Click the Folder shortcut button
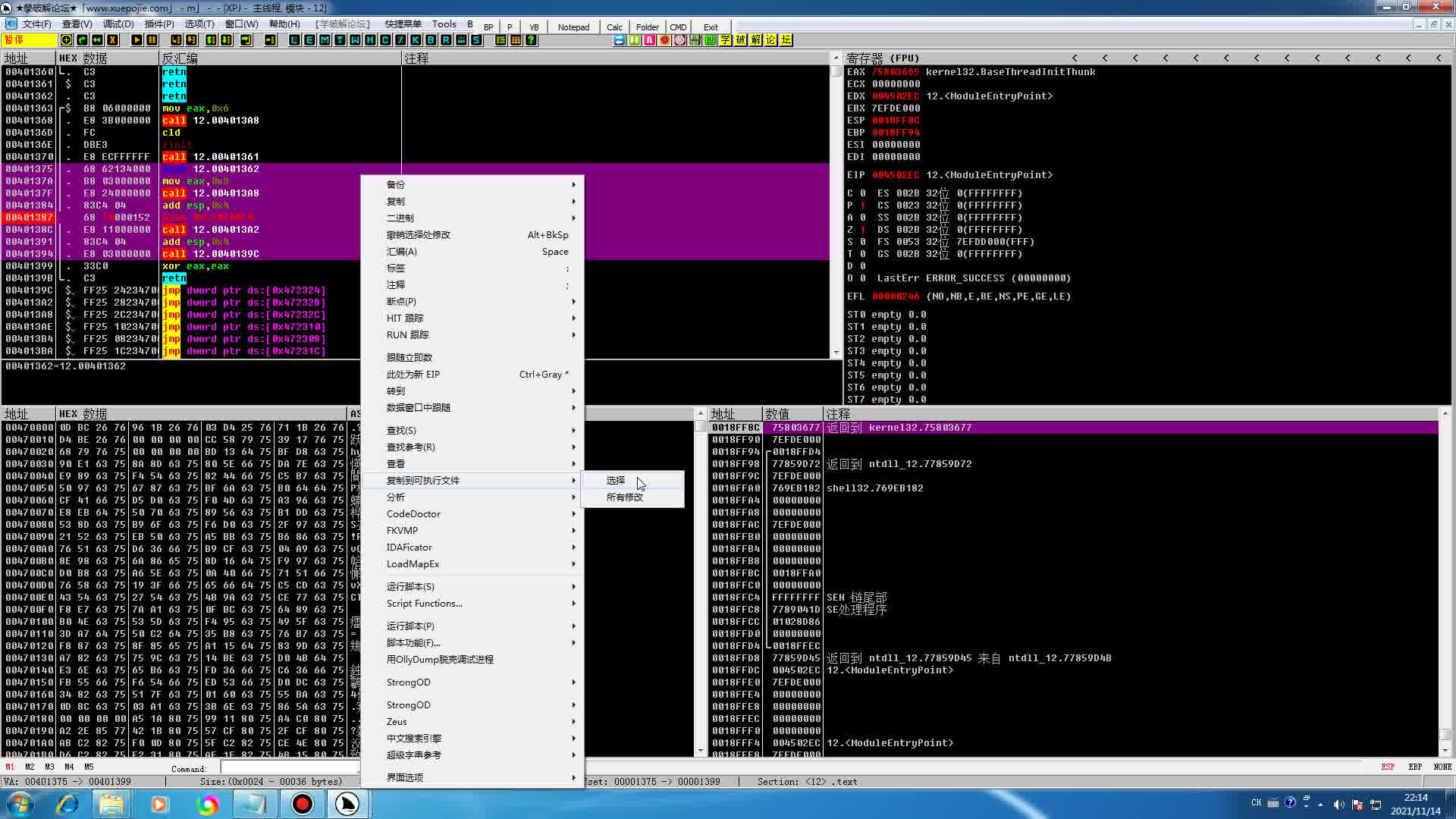Screen dimensions: 1456x819 (x=647, y=27)
